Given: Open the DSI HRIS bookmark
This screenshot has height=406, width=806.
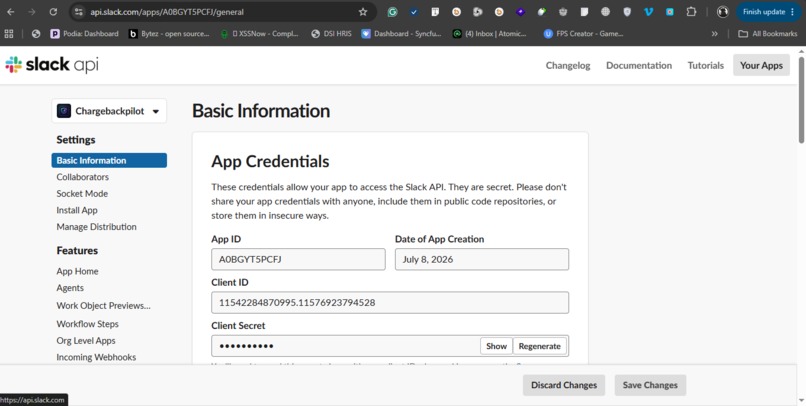Looking at the screenshot, I should coord(332,34).
